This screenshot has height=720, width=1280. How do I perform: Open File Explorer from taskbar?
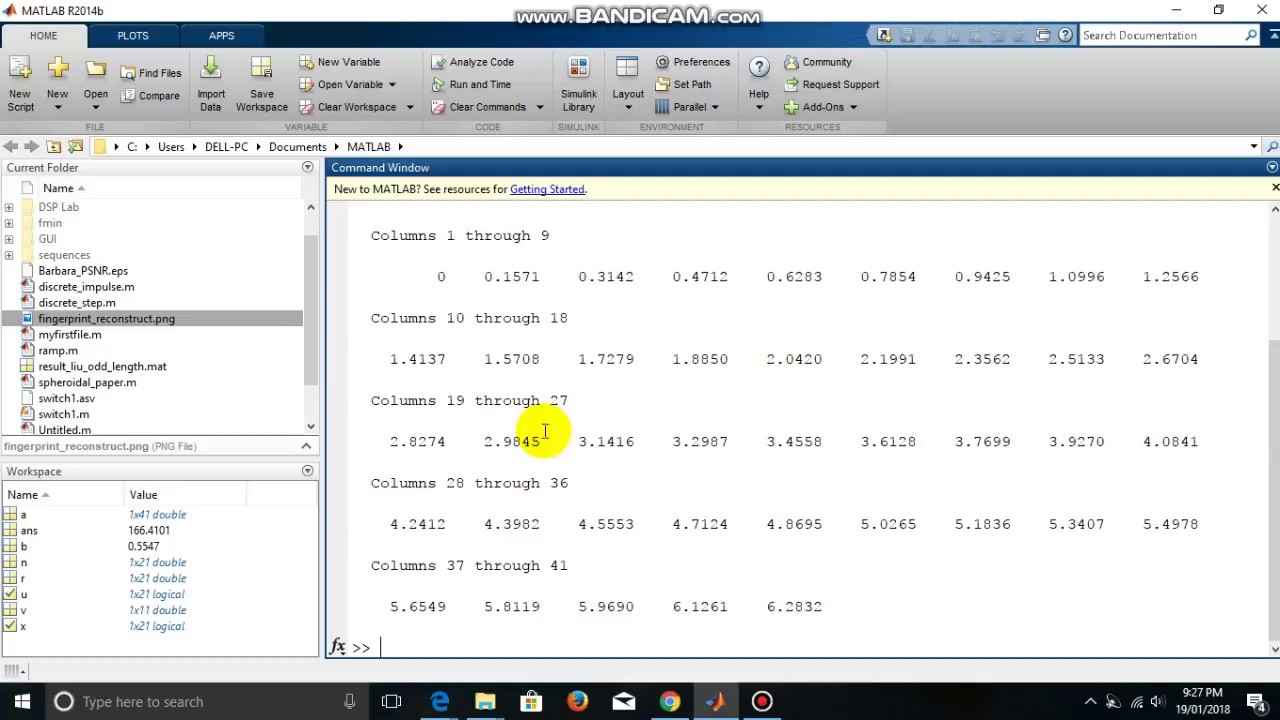485,702
